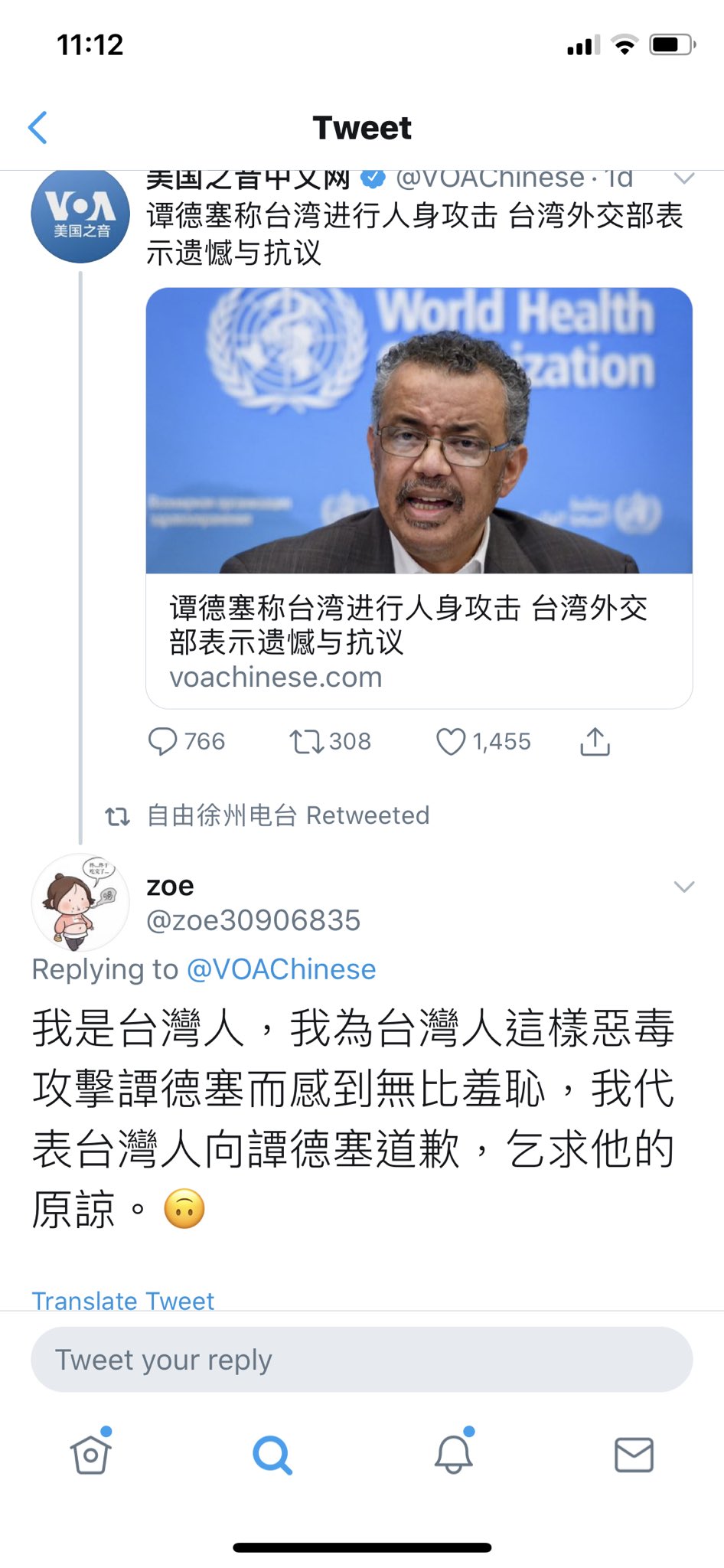Tap the verified badge next to VOA name

(x=373, y=178)
